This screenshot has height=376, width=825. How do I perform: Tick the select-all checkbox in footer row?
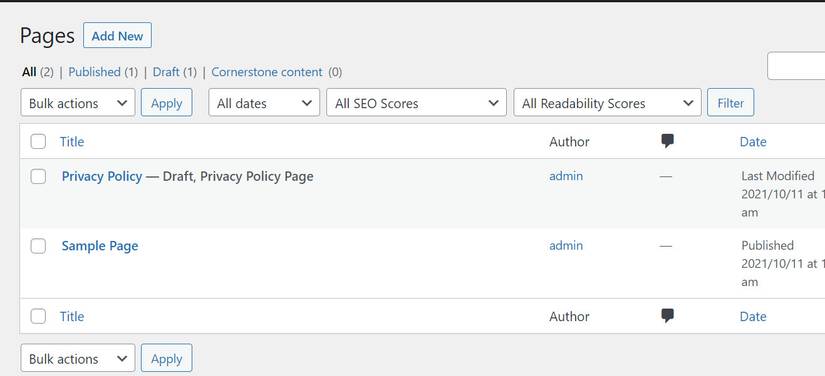pos(38,316)
